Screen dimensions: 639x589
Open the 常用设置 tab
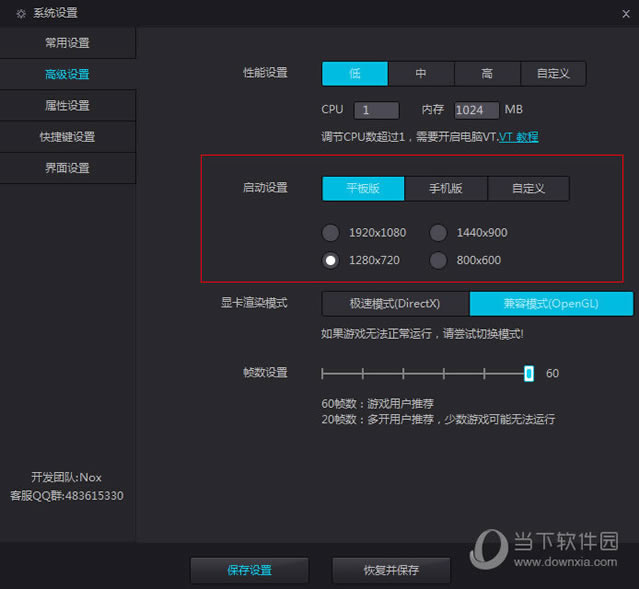click(67, 43)
